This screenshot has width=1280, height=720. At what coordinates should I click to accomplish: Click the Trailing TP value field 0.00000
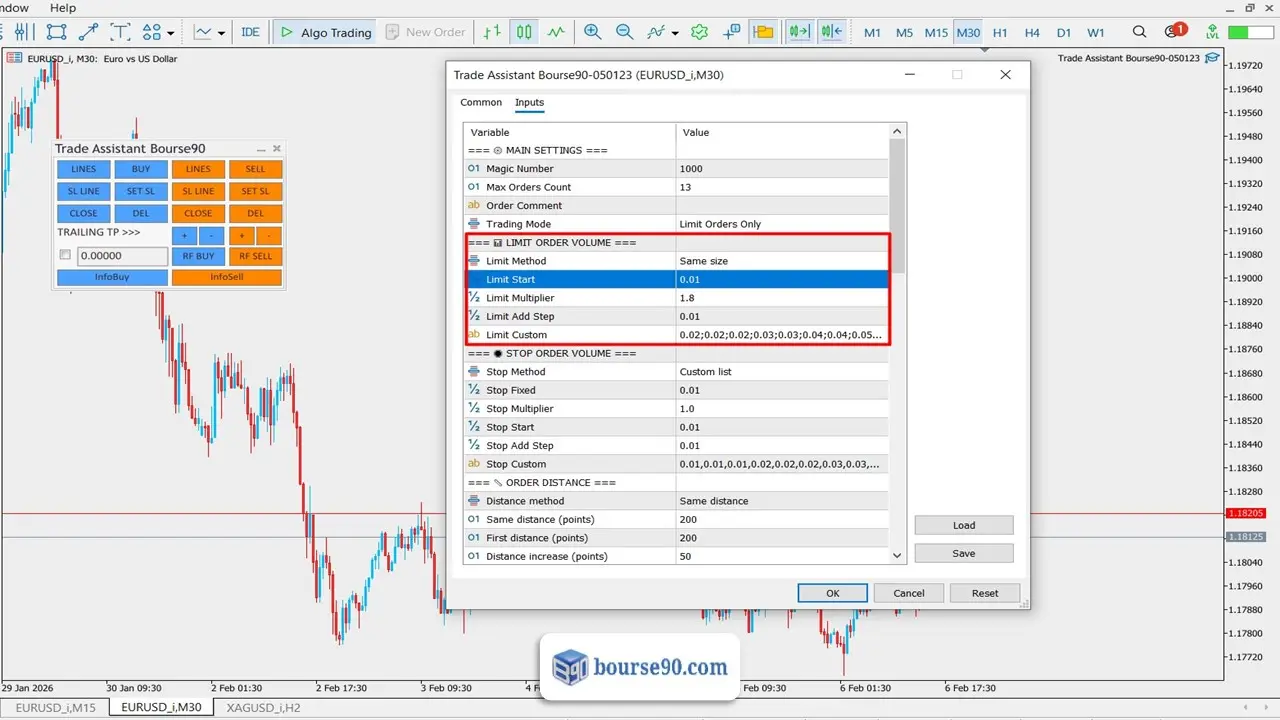click(122, 256)
